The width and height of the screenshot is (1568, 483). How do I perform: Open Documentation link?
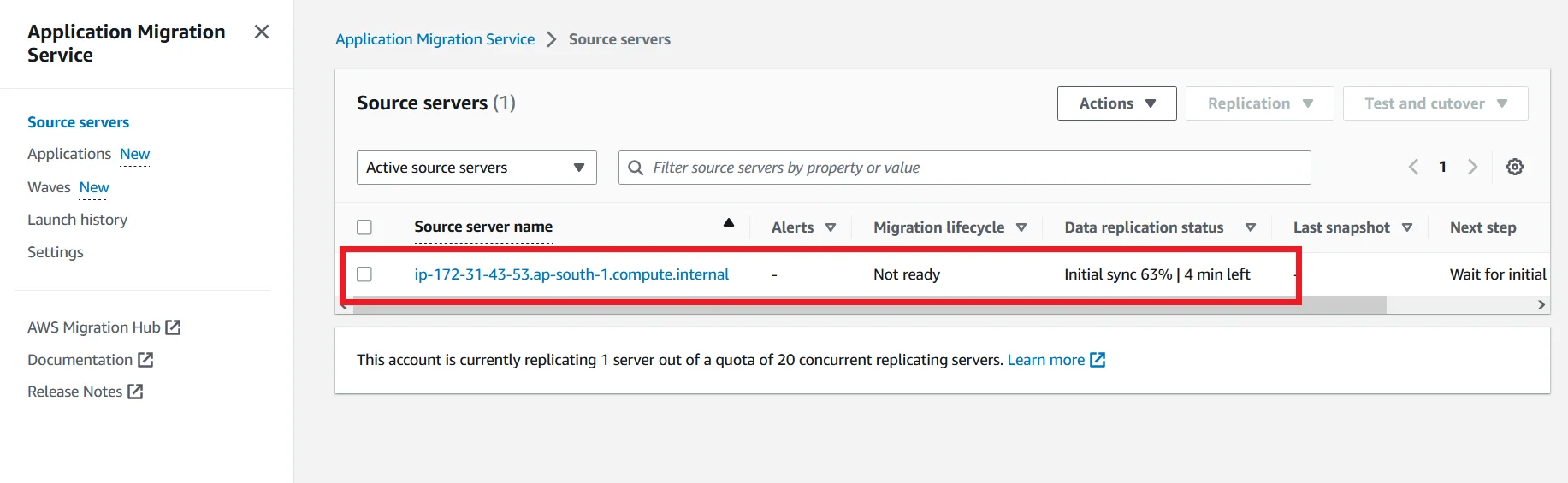[x=80, y=360]
